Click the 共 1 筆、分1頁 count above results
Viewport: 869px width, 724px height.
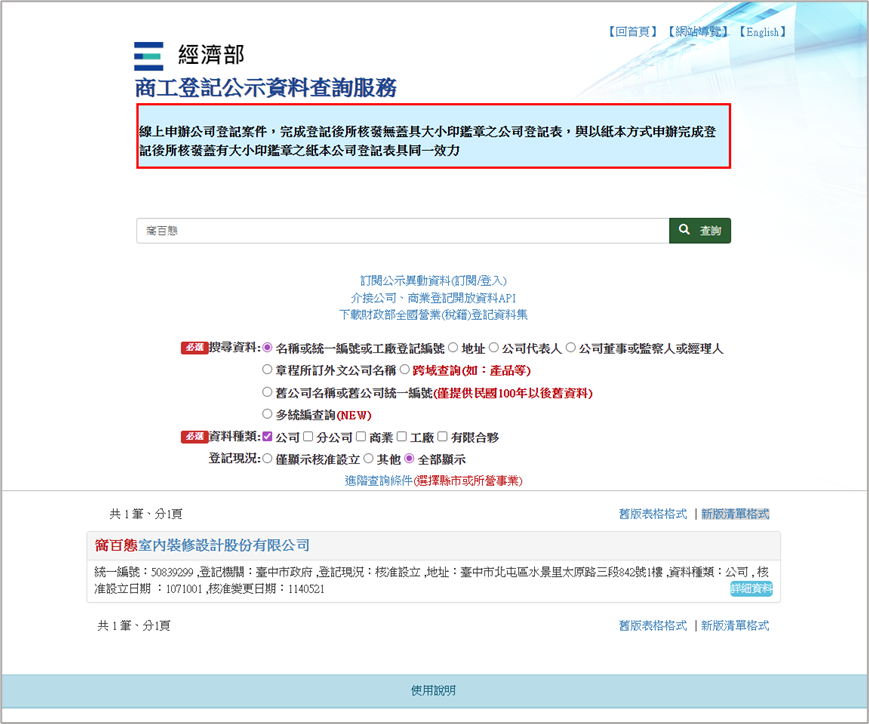146,514
